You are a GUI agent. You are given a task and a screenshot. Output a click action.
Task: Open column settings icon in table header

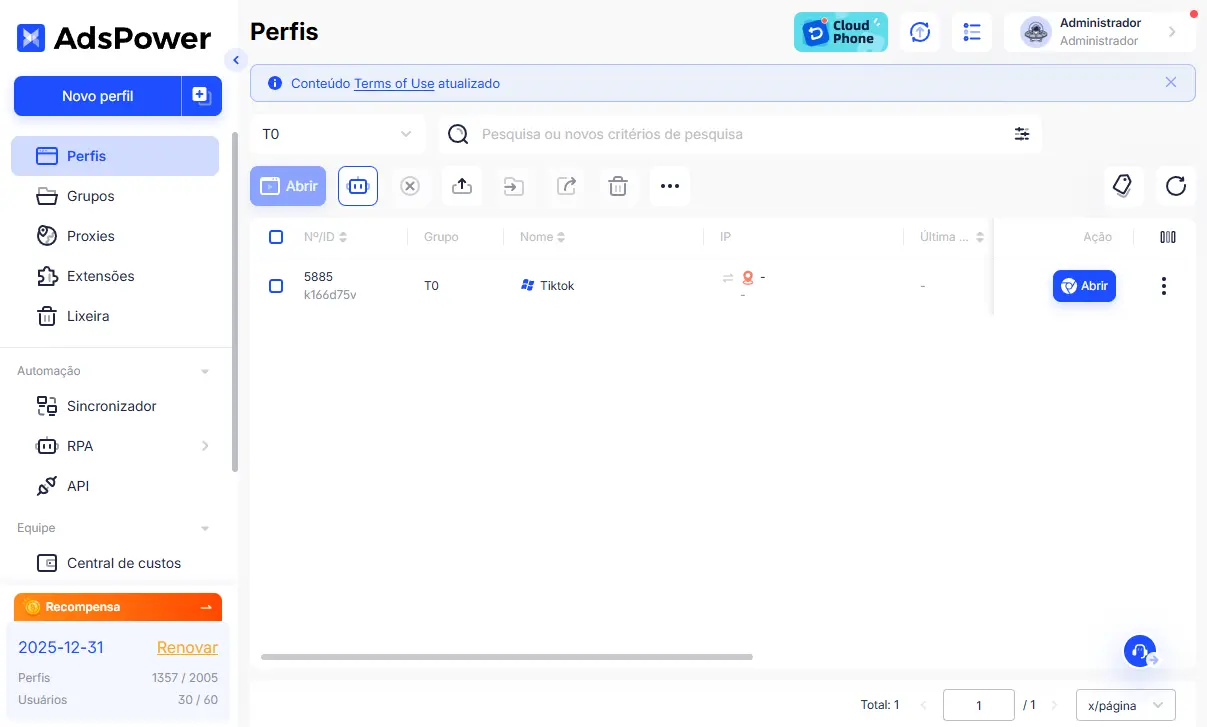click(1167, 237)
